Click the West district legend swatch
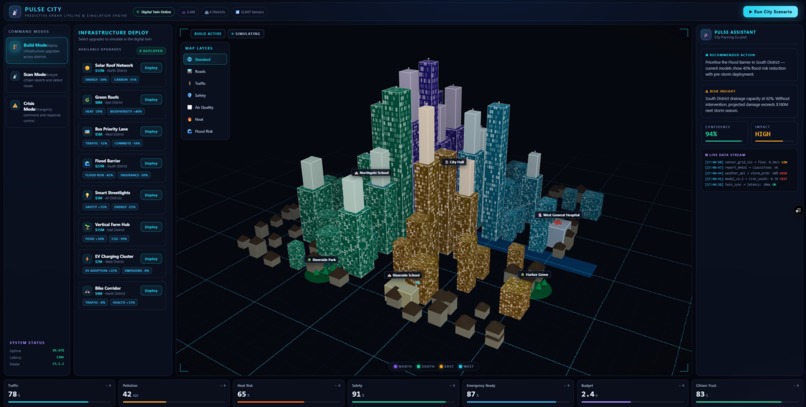The width and height of the screenshot is (806, 407). pos(461,366)
